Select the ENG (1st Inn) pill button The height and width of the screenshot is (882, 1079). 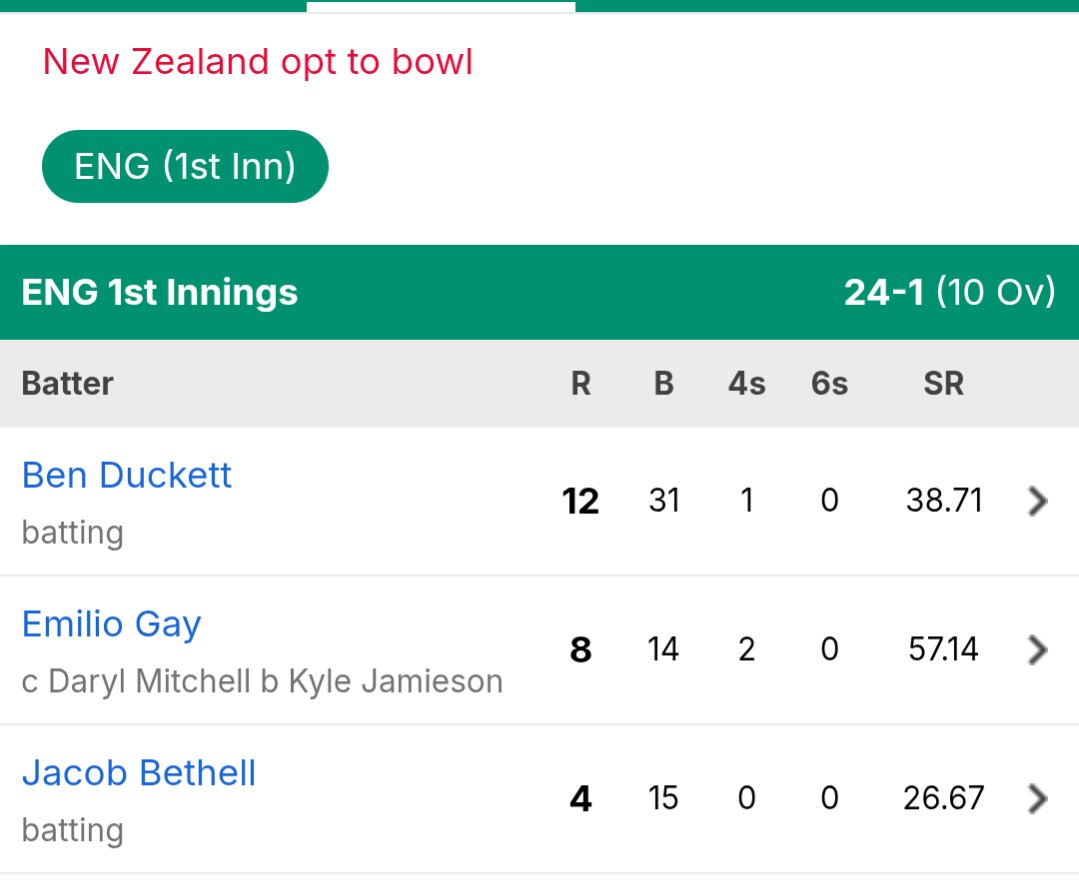[185, 166]
